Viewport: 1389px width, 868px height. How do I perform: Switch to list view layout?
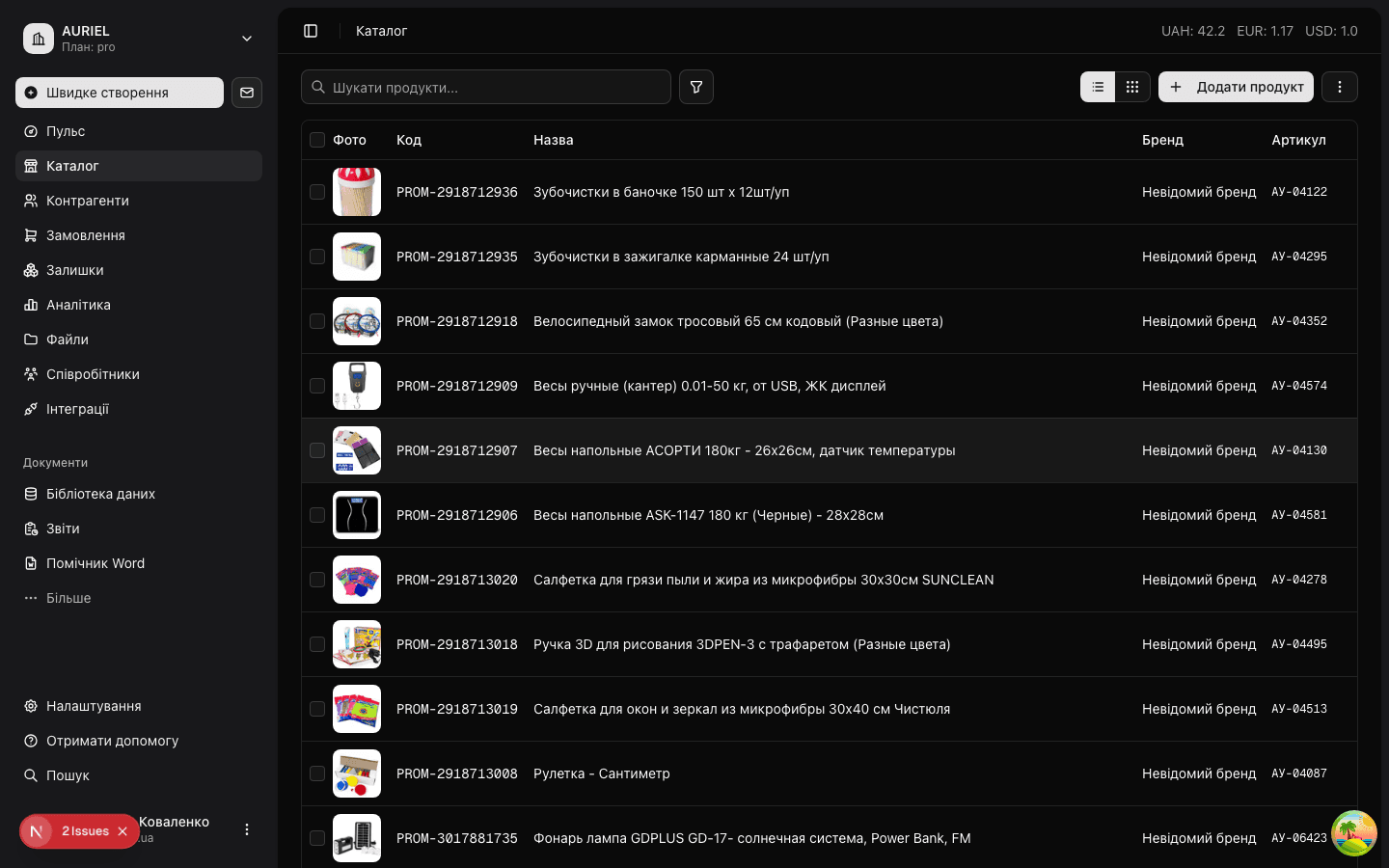(1098, 87)
